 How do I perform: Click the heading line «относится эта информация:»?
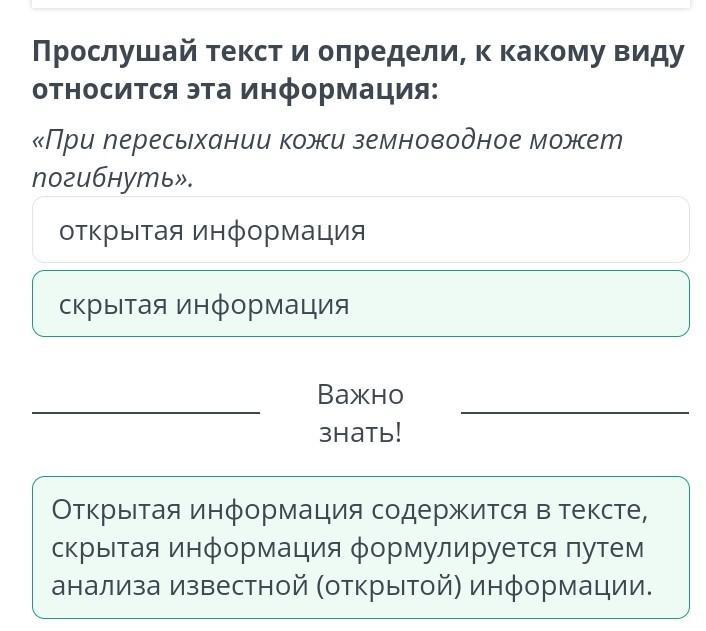pos(235,90)
